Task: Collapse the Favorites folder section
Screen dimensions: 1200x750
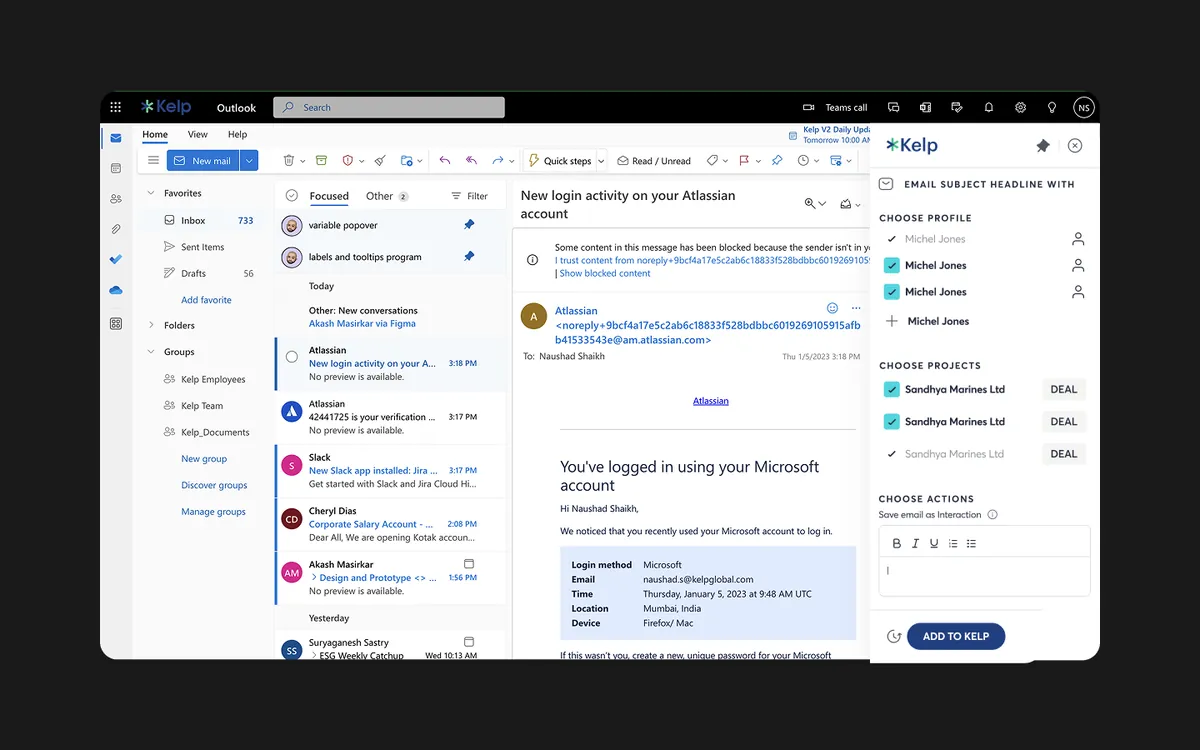Action: click(151, 193)
